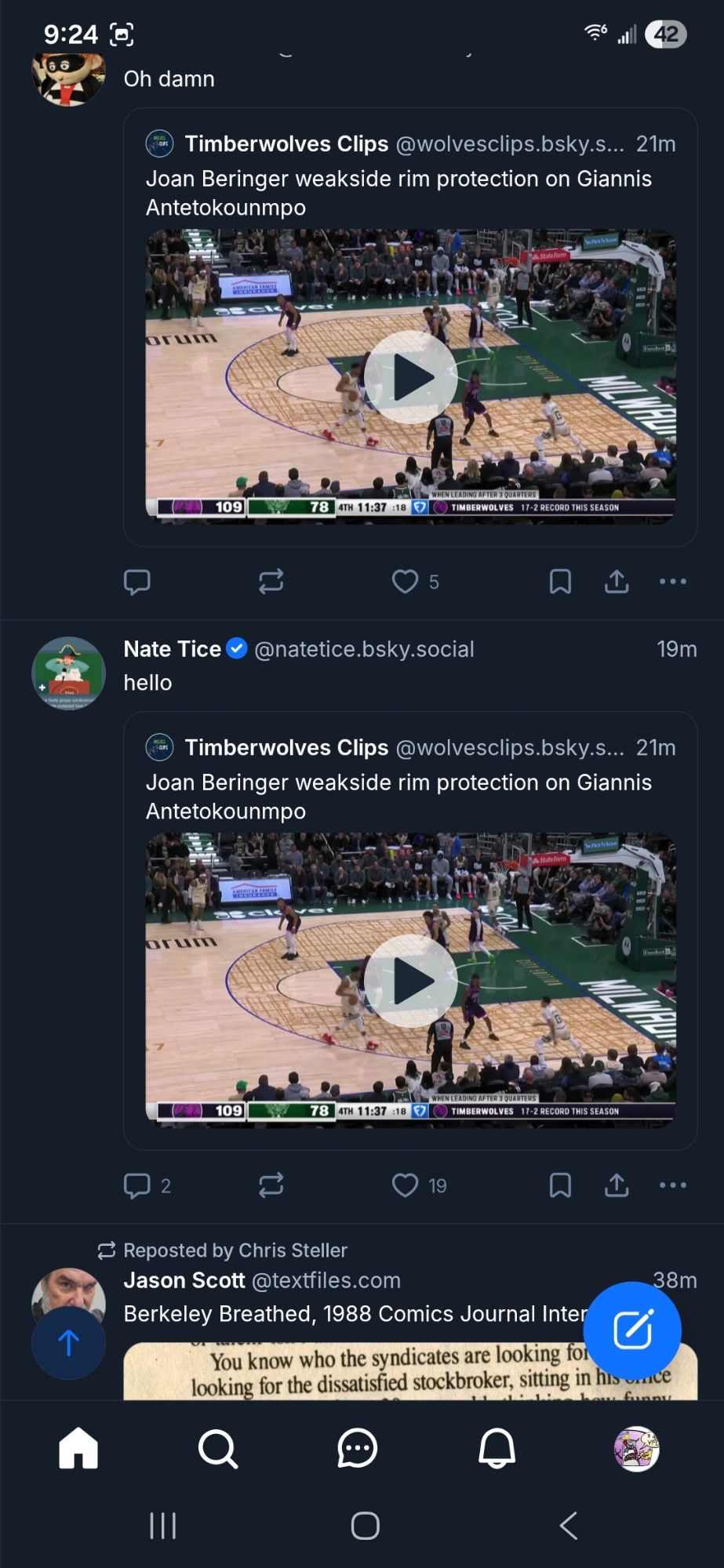Open more options for the "Oh damn" post
Viewport: 724px width, 1568px height.
[x=673, y=581]
